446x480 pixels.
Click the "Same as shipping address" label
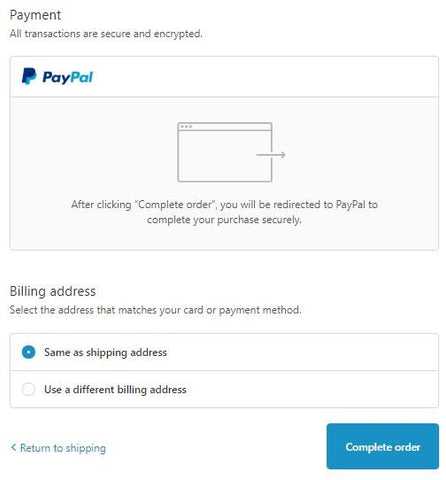105,352
